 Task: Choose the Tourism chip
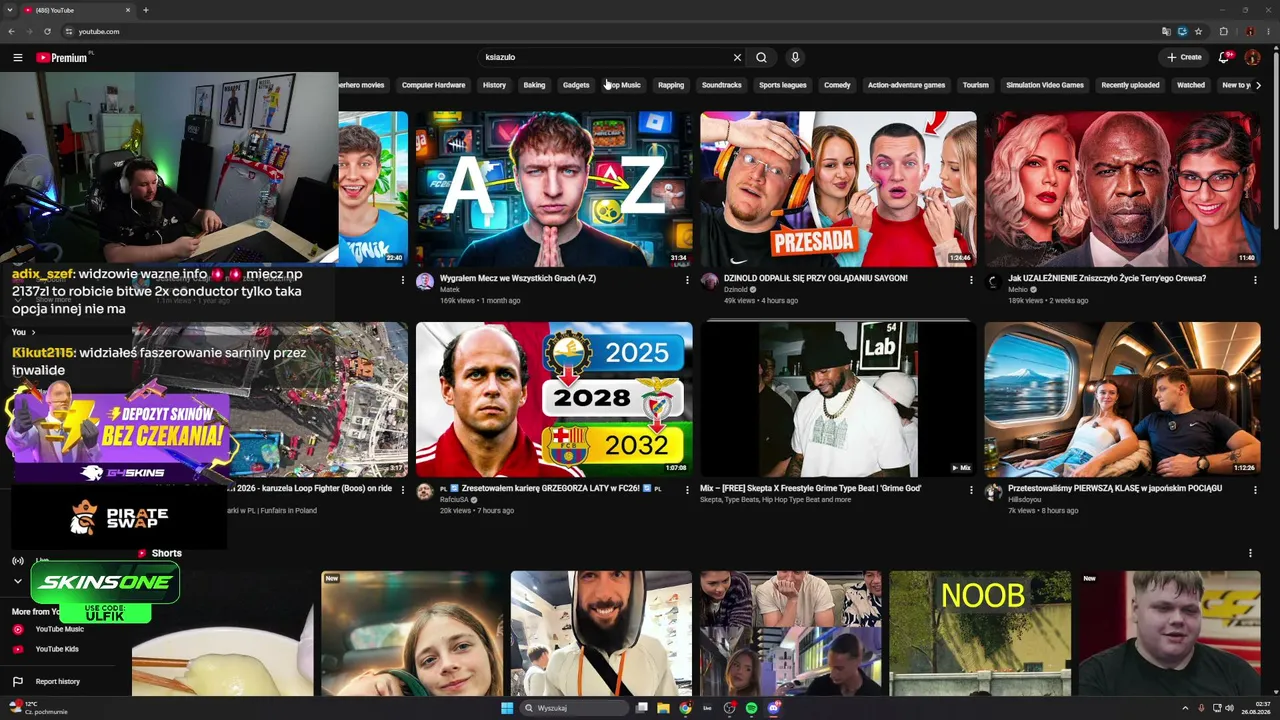click(975, 85)
